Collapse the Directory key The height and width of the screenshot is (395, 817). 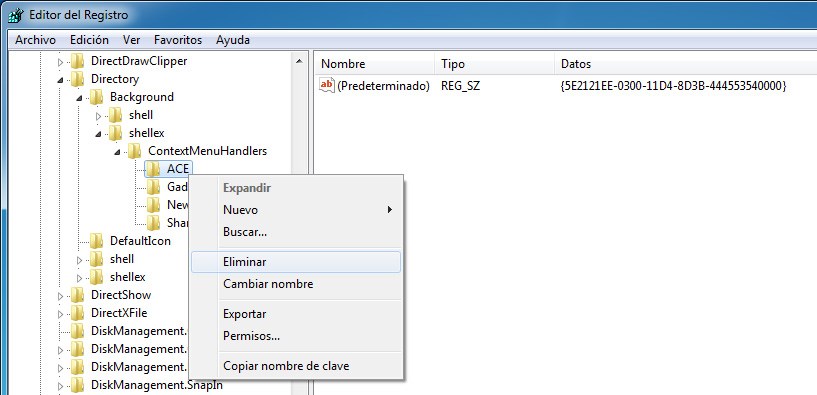60,80
